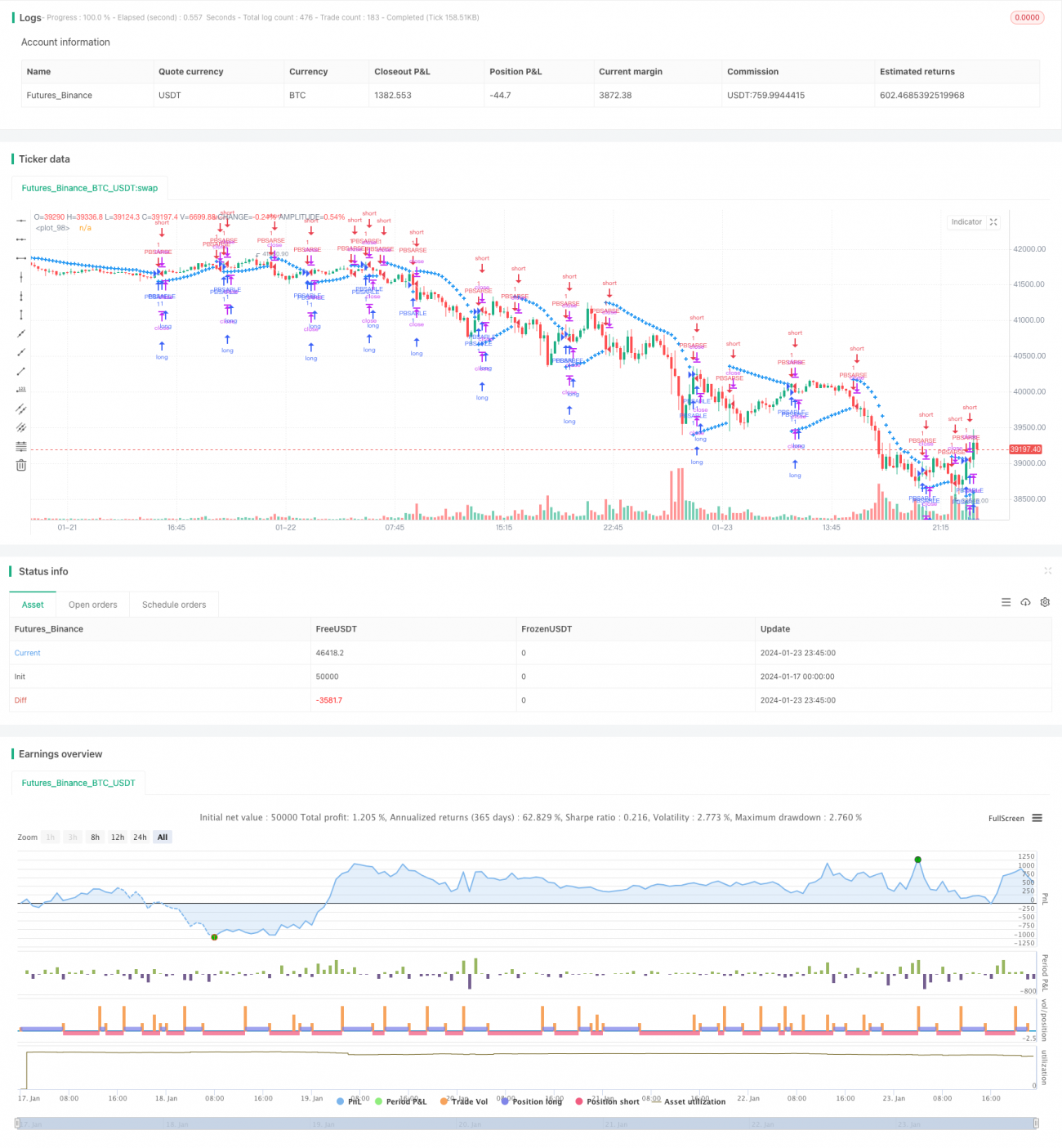Image resolution: width=1062 pixels, height=1148 pixels.
Task: Open the Indicator dropdown on ticker chart
Action: pos(966,222)
